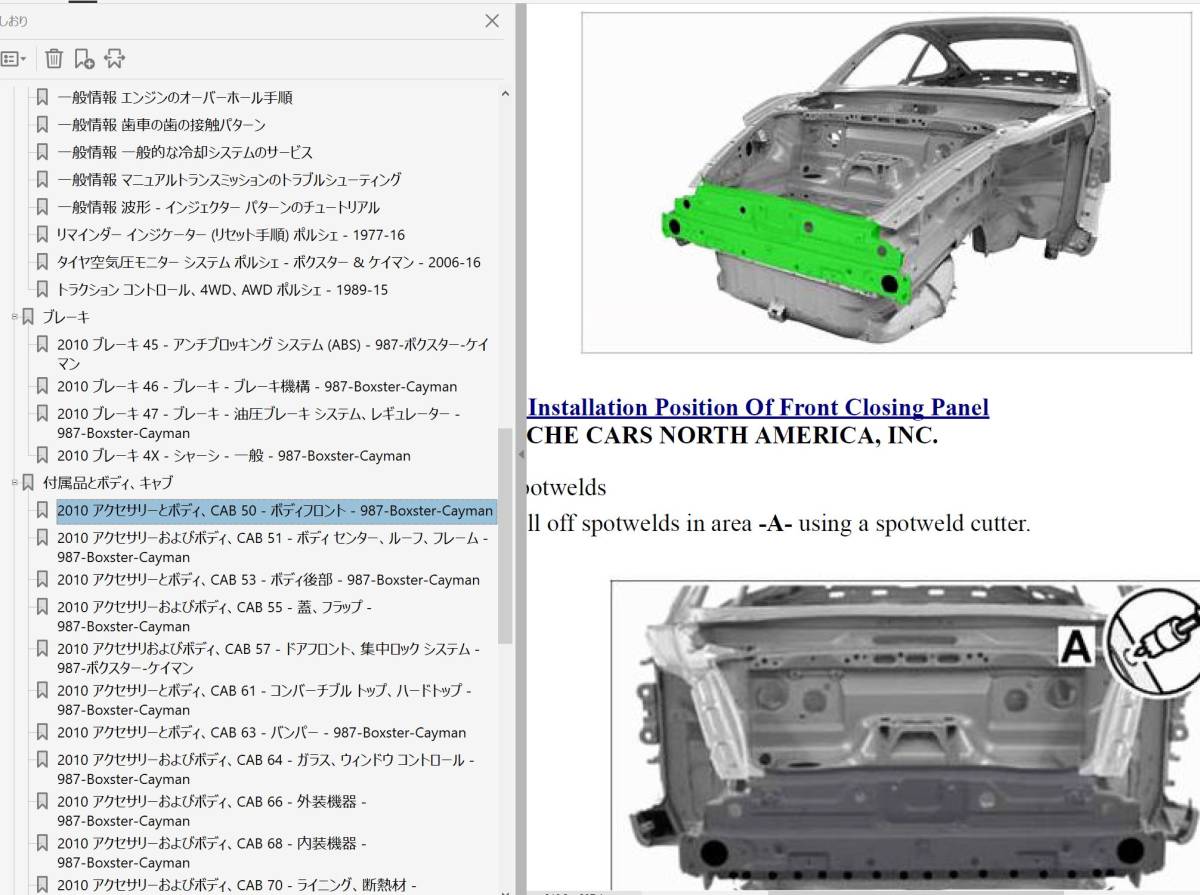Click bookmark icon beside CAB 68 内装機器
The image size is (1200, 895).
pyautogui.click(x=42, y=843)
